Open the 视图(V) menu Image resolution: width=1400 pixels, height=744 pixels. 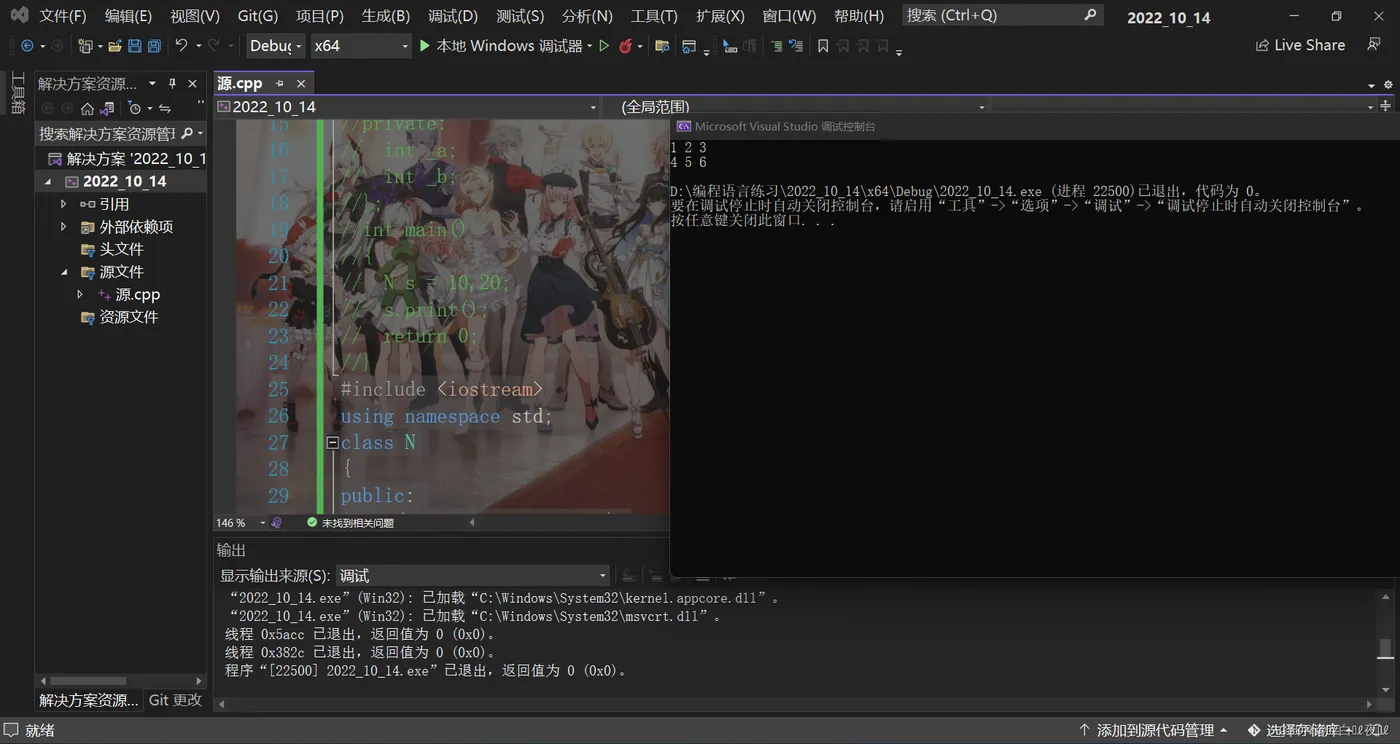(x=195, y=16)
